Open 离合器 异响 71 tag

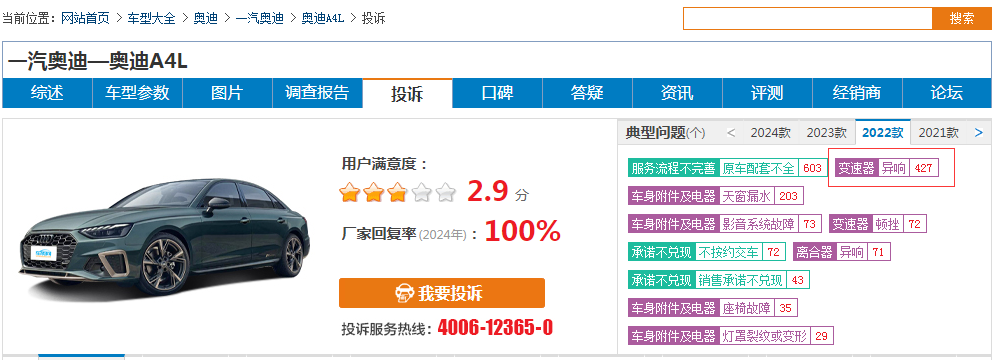pos(842,252)
